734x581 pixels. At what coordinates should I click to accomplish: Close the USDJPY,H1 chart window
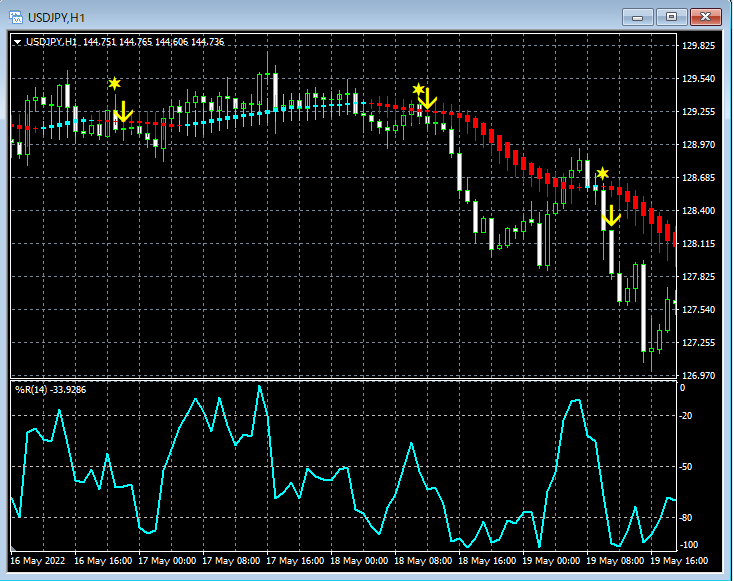tap(705, 17)
